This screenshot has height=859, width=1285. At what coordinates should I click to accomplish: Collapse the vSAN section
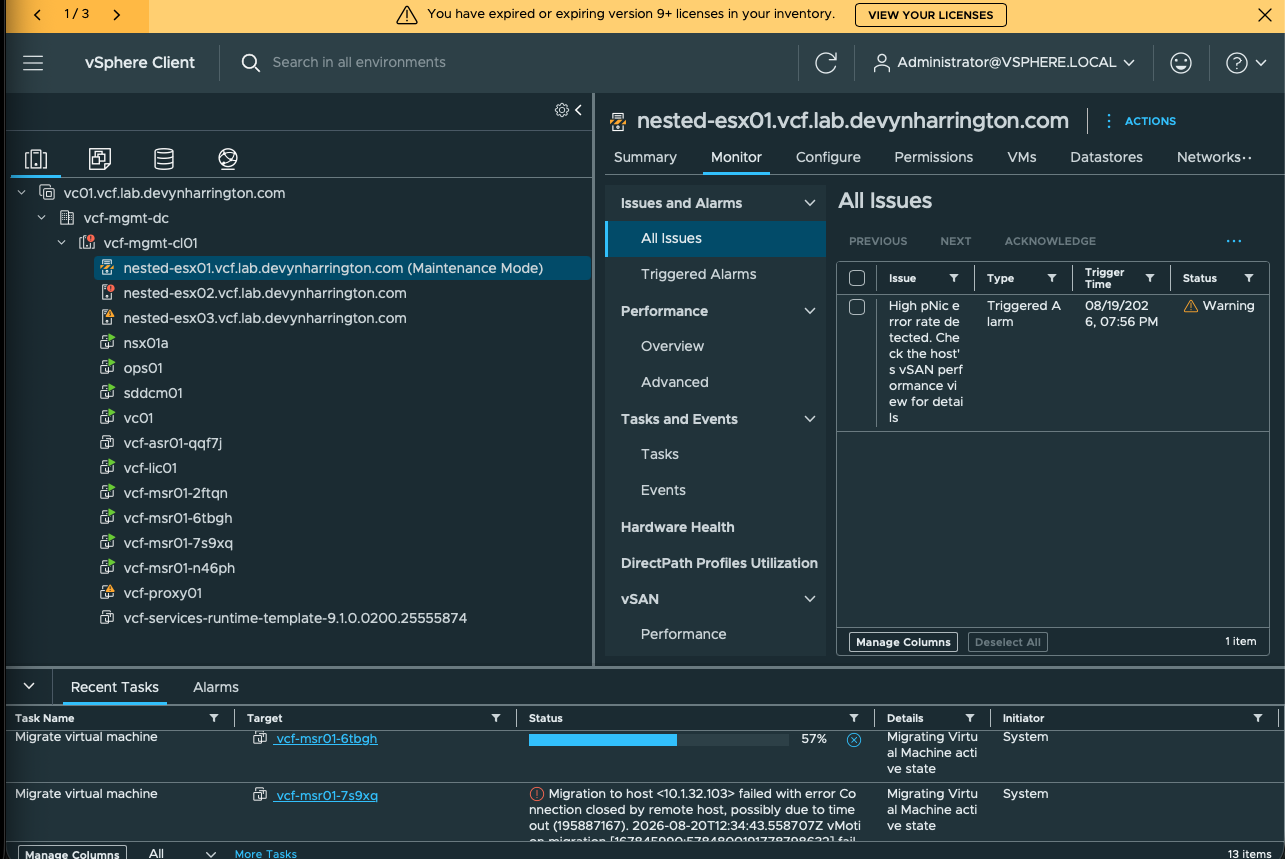coord(810,599)
